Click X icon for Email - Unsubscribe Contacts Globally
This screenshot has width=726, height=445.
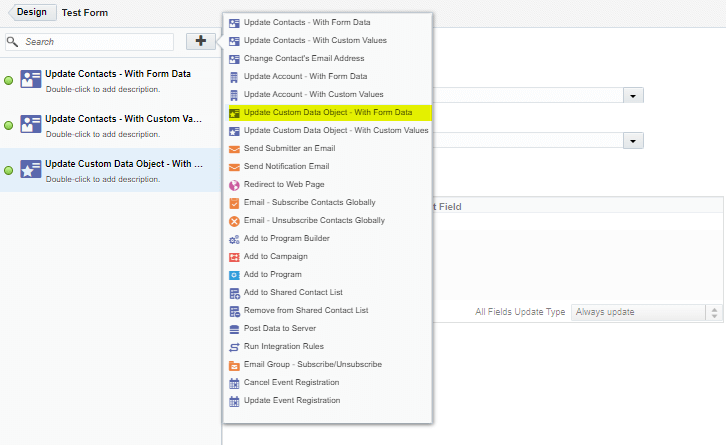[234, 221]
